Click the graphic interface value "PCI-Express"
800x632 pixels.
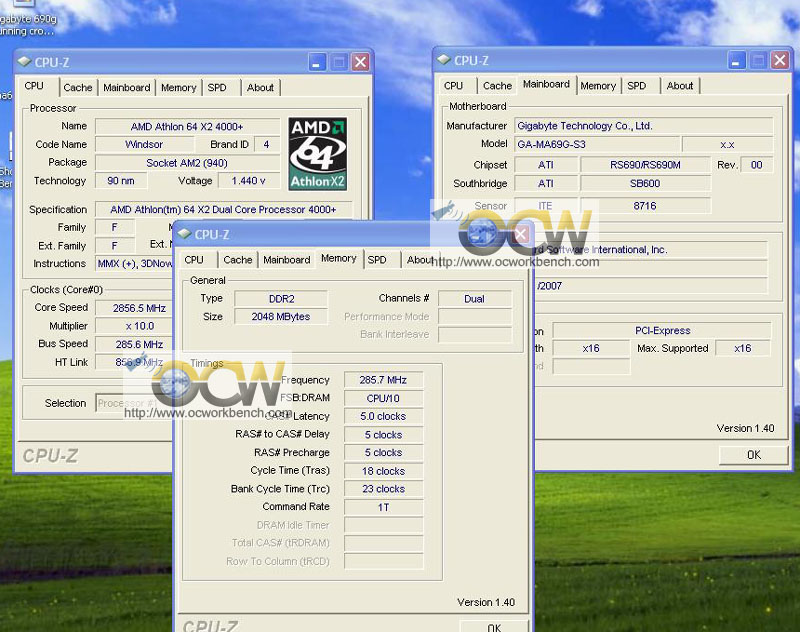point(662,331)
